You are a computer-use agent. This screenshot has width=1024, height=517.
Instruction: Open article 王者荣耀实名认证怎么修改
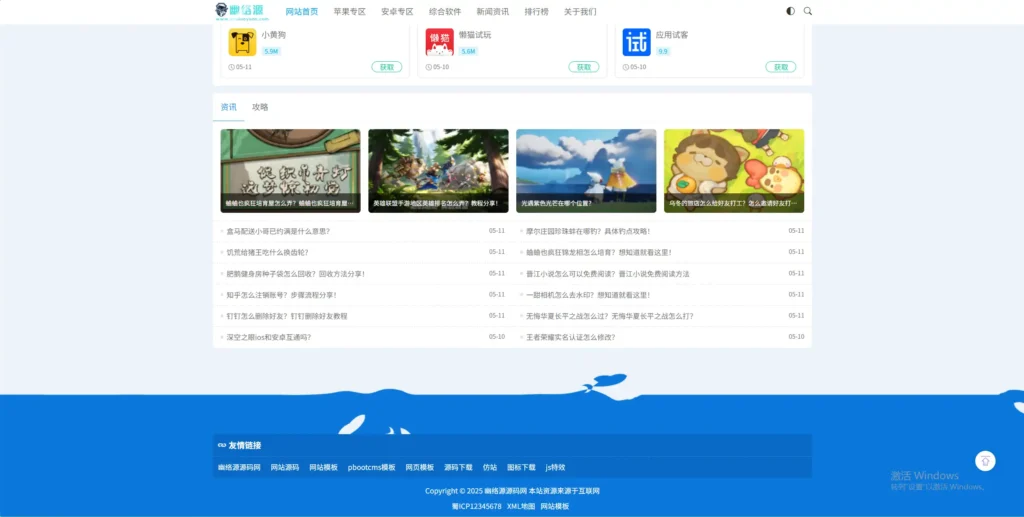[571, 337]
